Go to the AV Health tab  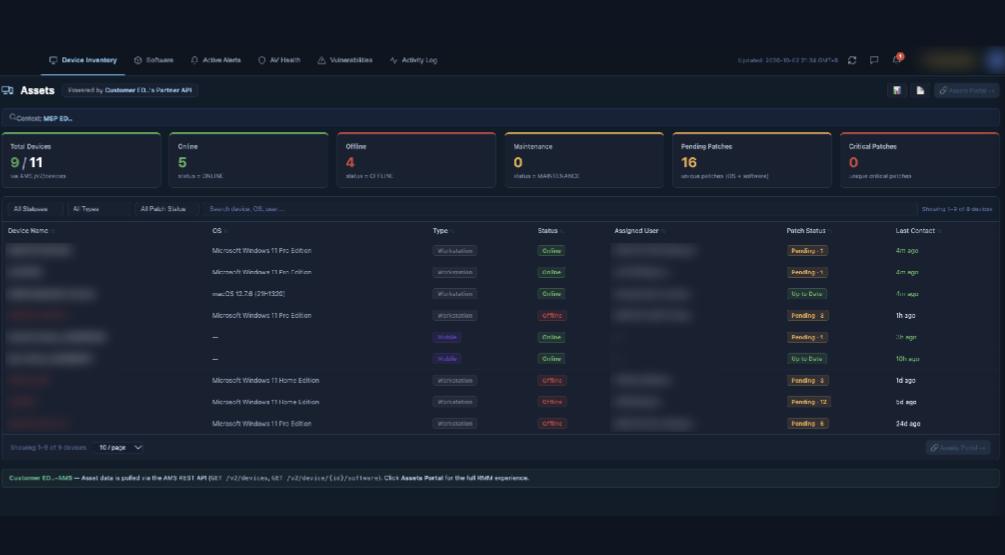click(x=279, y=60)
